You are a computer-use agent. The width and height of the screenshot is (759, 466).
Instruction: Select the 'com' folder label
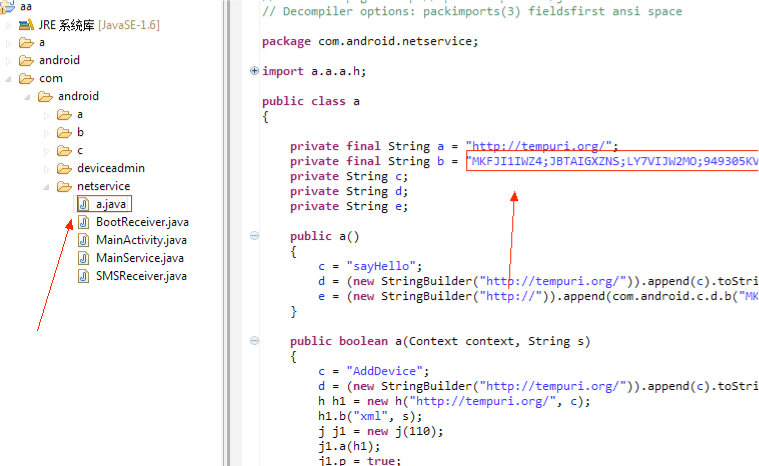coord(51,79)
